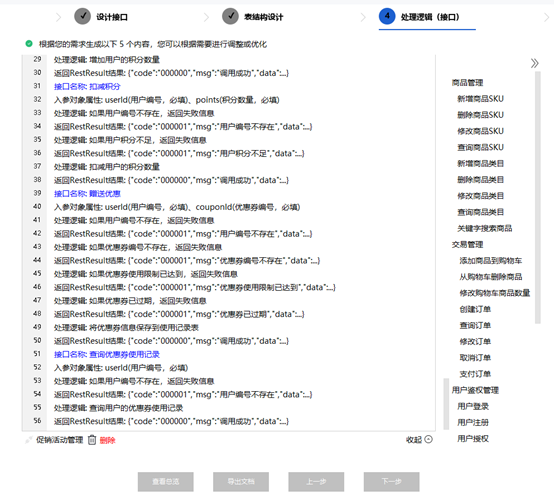The image size is (554, 495).
Task: Click the red 删除 link
Action: pyautogui.click(x=108, y=440)
